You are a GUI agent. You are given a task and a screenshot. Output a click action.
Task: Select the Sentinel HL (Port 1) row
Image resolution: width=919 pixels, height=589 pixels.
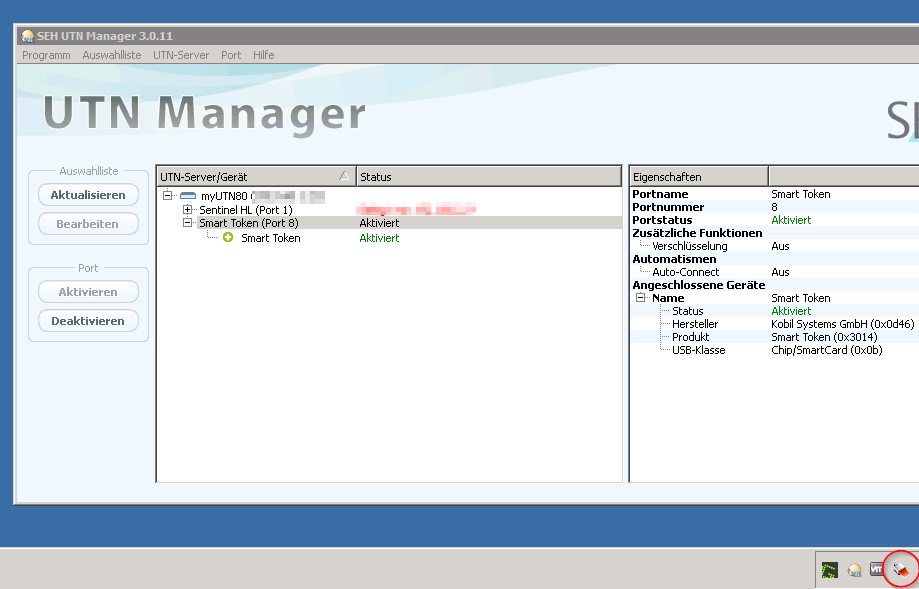[389, 210]
